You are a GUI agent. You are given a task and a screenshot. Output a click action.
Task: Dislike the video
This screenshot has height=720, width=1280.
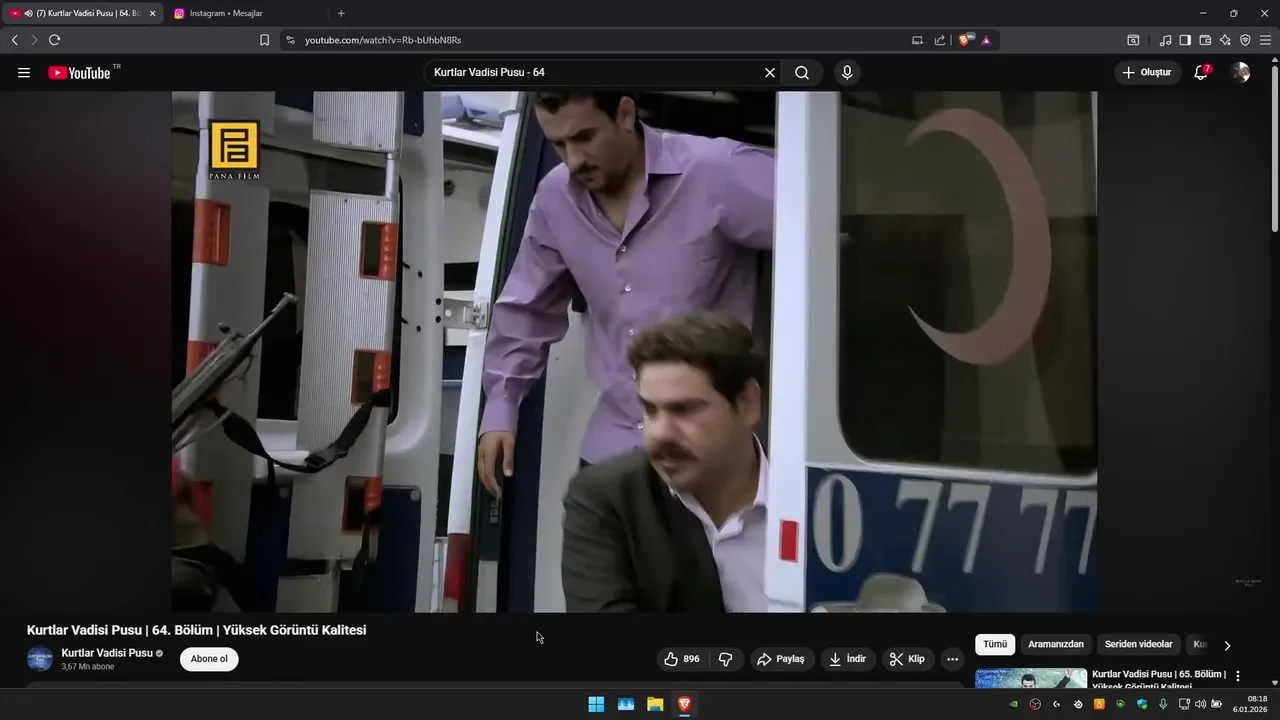[726, 659]
